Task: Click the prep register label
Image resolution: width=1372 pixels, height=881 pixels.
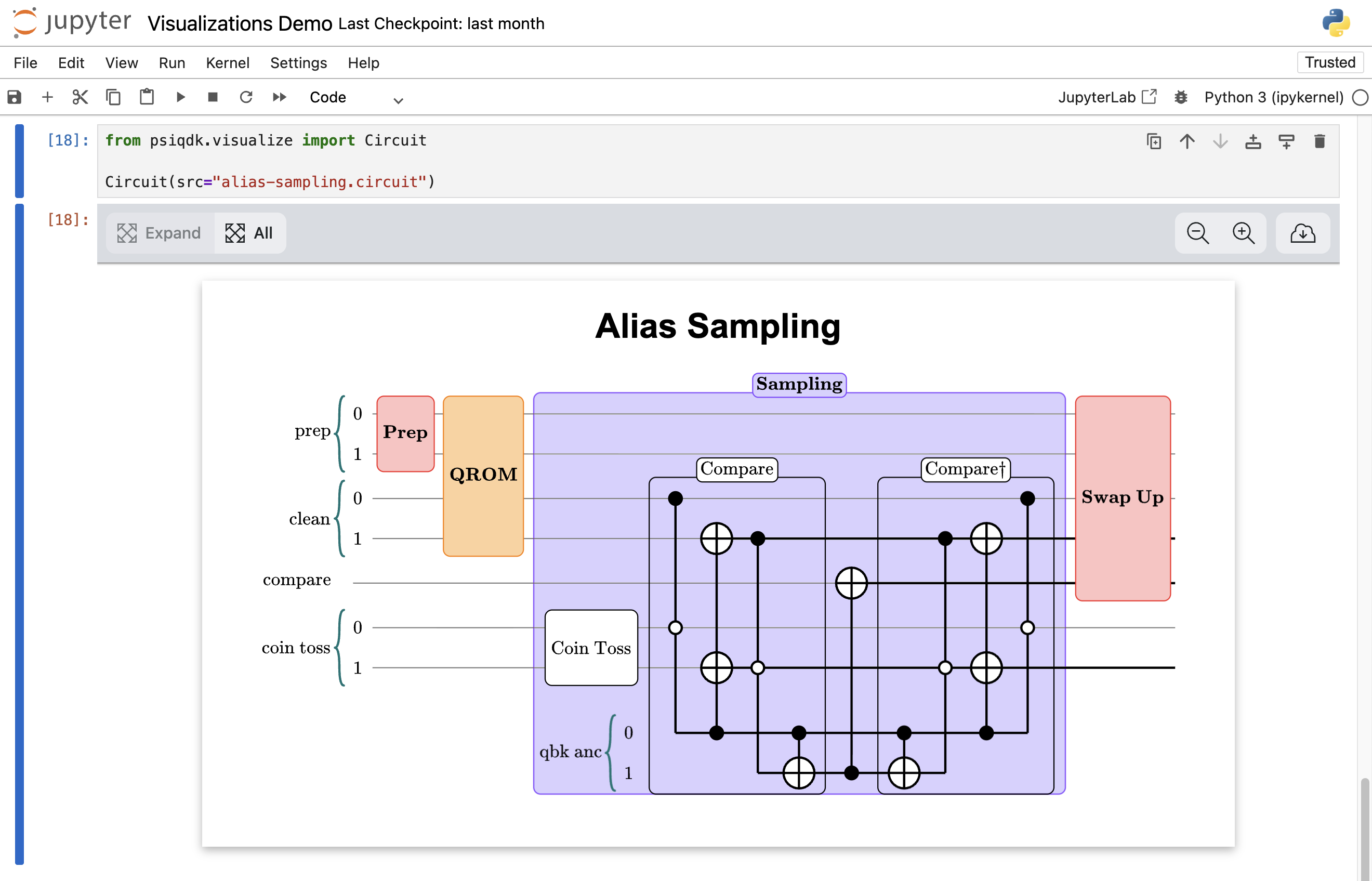Action: tap(312, 431)
